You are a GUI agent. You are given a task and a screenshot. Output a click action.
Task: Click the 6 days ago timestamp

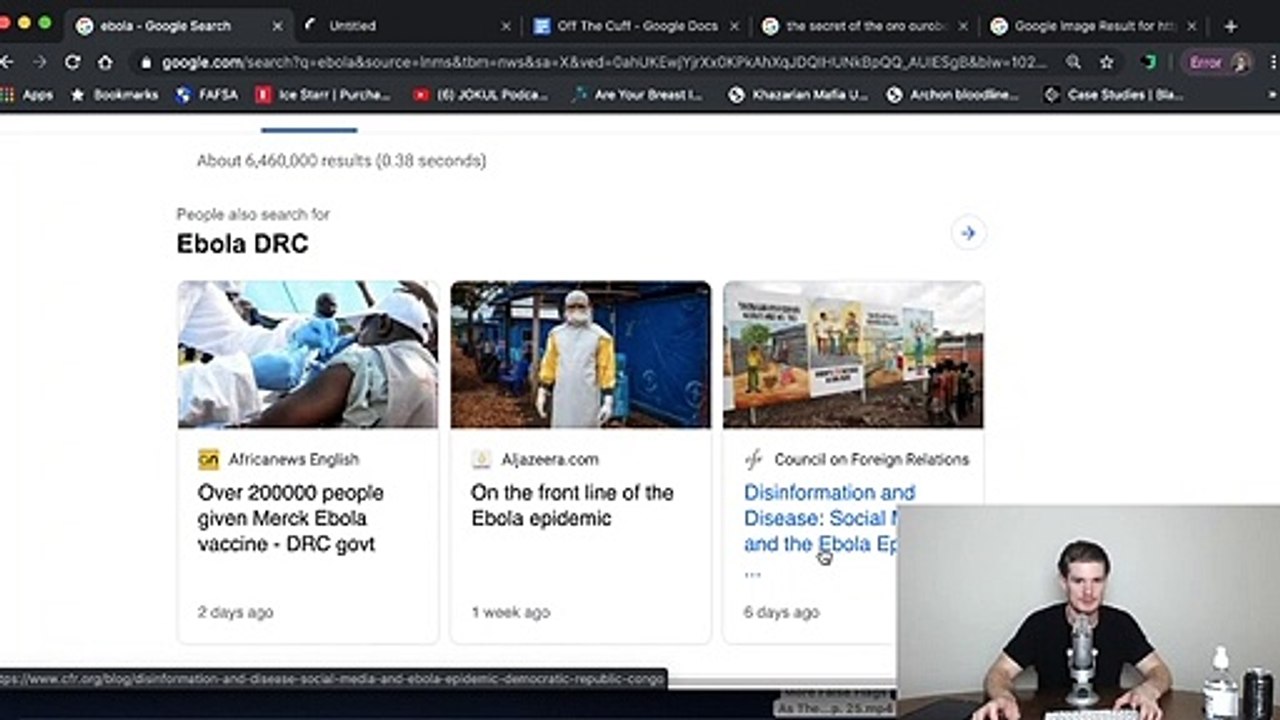tap(781, 612)
